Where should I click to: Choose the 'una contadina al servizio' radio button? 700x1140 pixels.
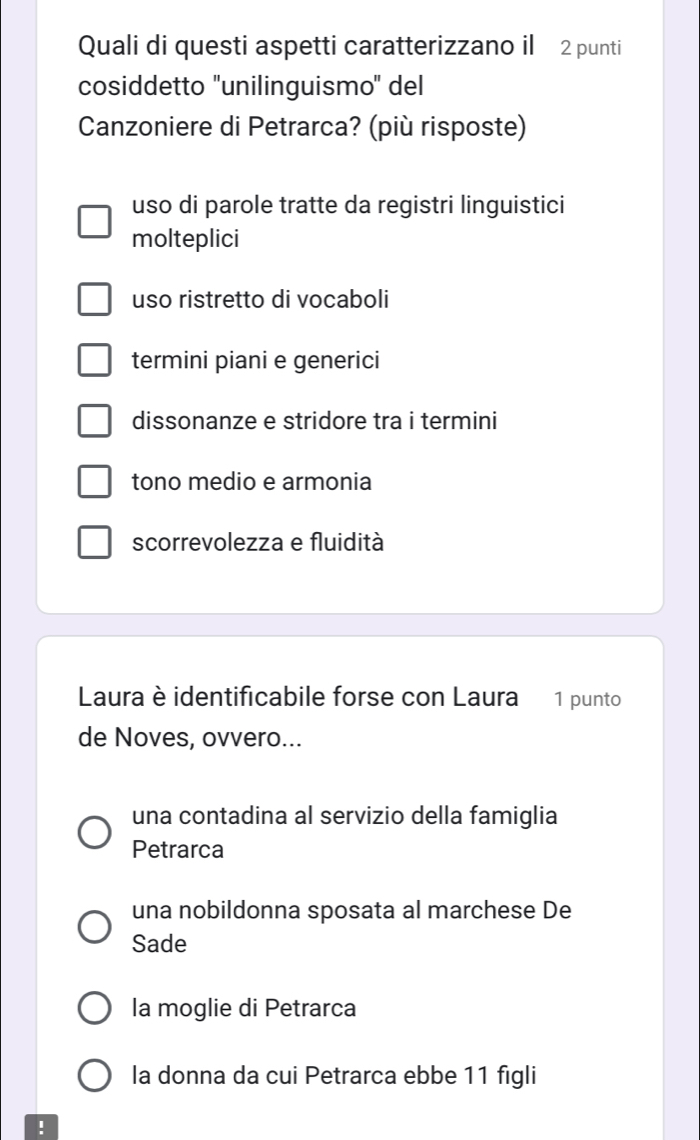[96, 834]
